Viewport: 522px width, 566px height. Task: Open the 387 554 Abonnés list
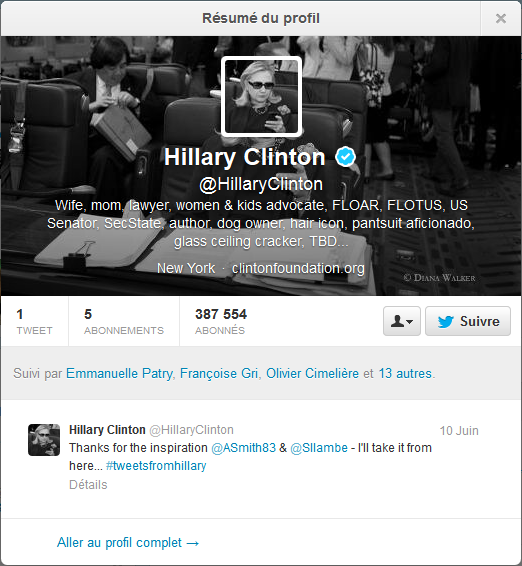tap(221, 321)
